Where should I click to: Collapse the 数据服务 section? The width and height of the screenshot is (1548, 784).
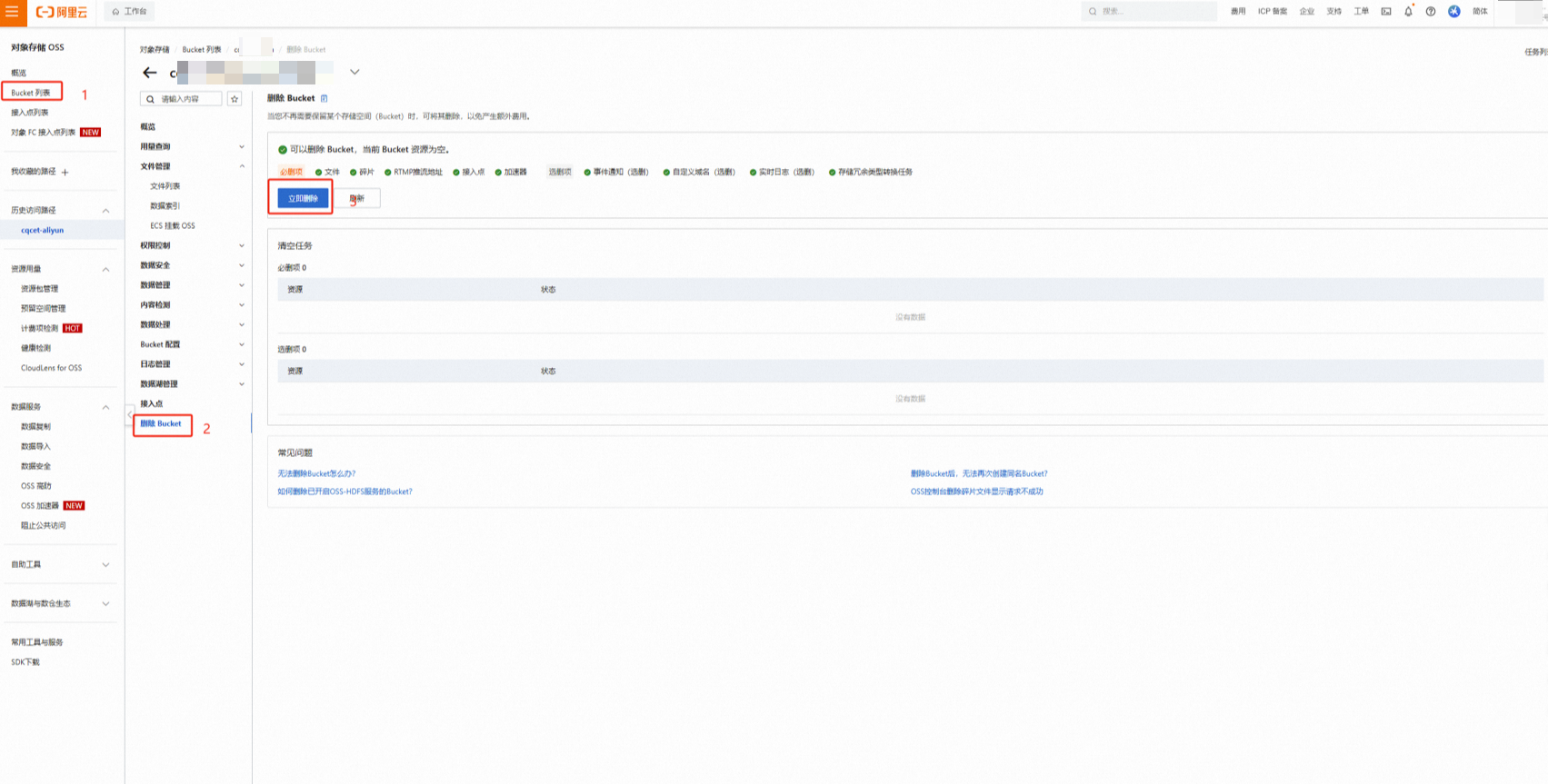[105, 407]
